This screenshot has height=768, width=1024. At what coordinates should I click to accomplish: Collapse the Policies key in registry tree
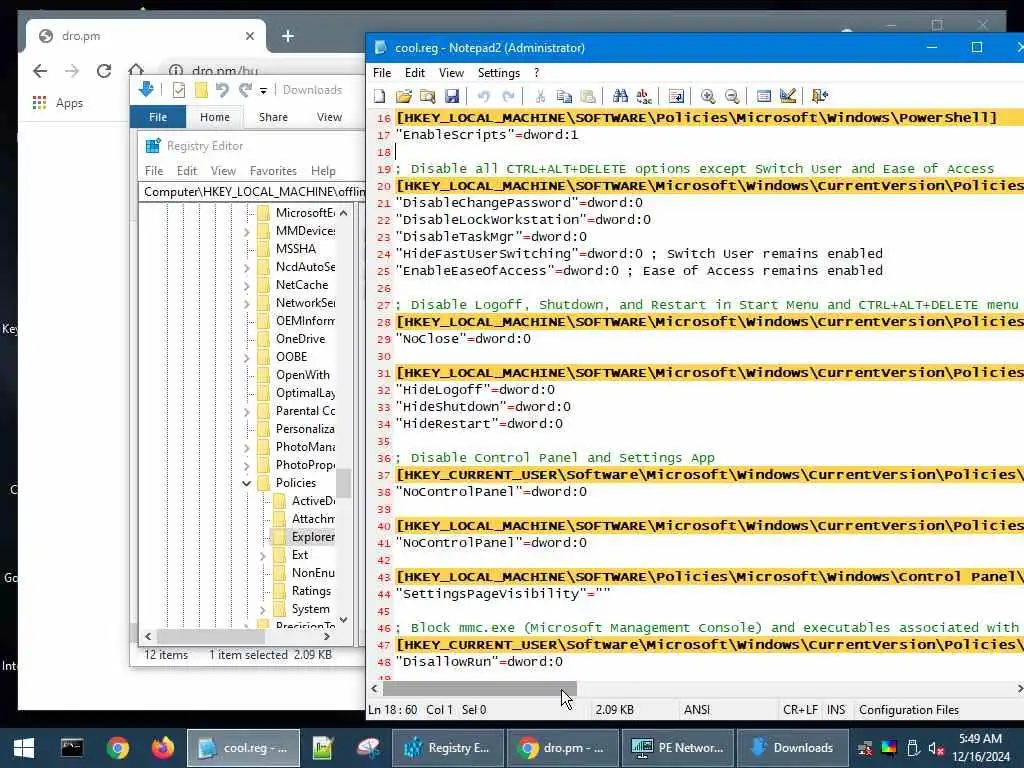pos(246,483)
